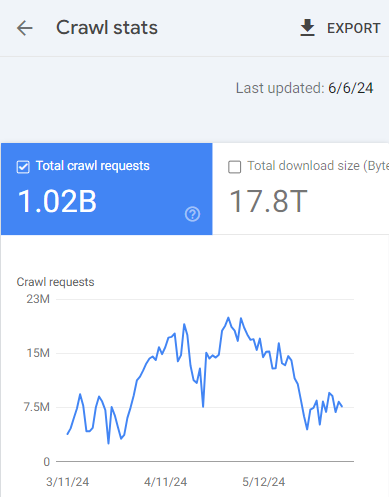
Task: Click the 7.5M y-axis label
Action: point(37,407)
